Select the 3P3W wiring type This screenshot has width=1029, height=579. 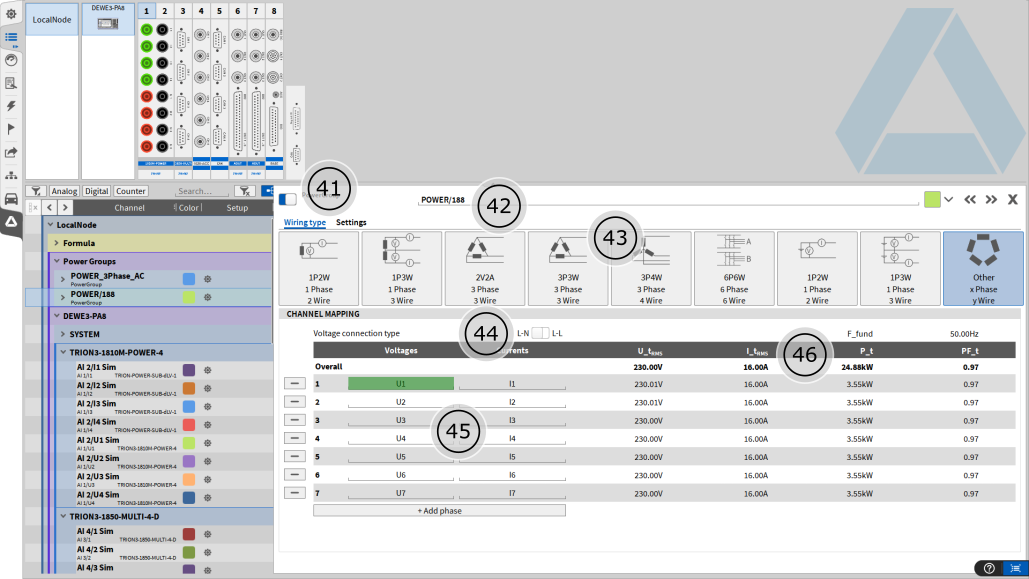pos(568,268)
